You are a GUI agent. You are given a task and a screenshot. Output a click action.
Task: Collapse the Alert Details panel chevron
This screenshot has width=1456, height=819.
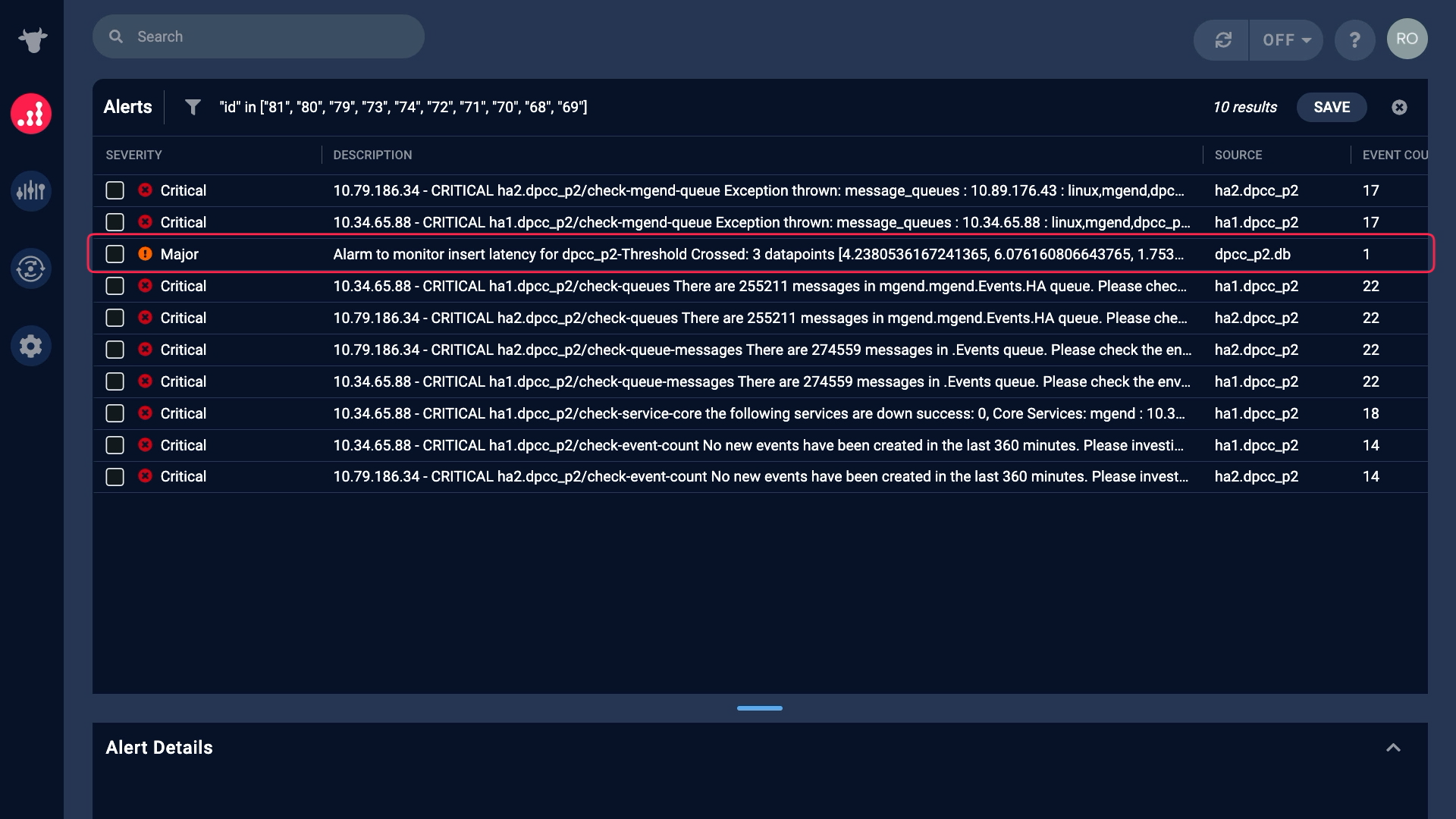(1393, 748)
